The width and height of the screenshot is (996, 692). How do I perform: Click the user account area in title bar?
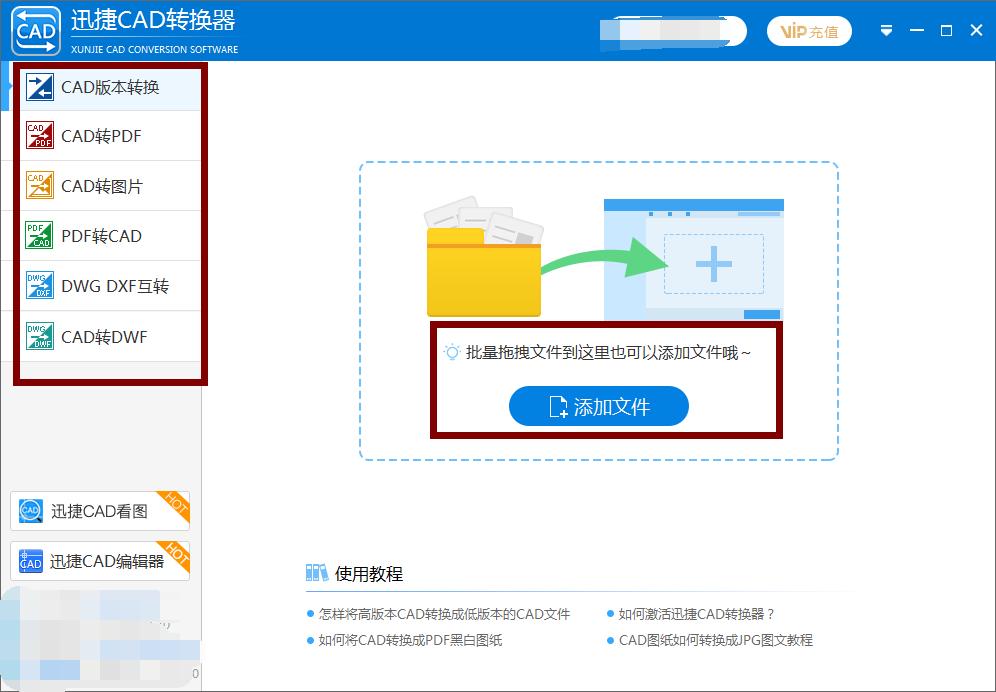670,31
